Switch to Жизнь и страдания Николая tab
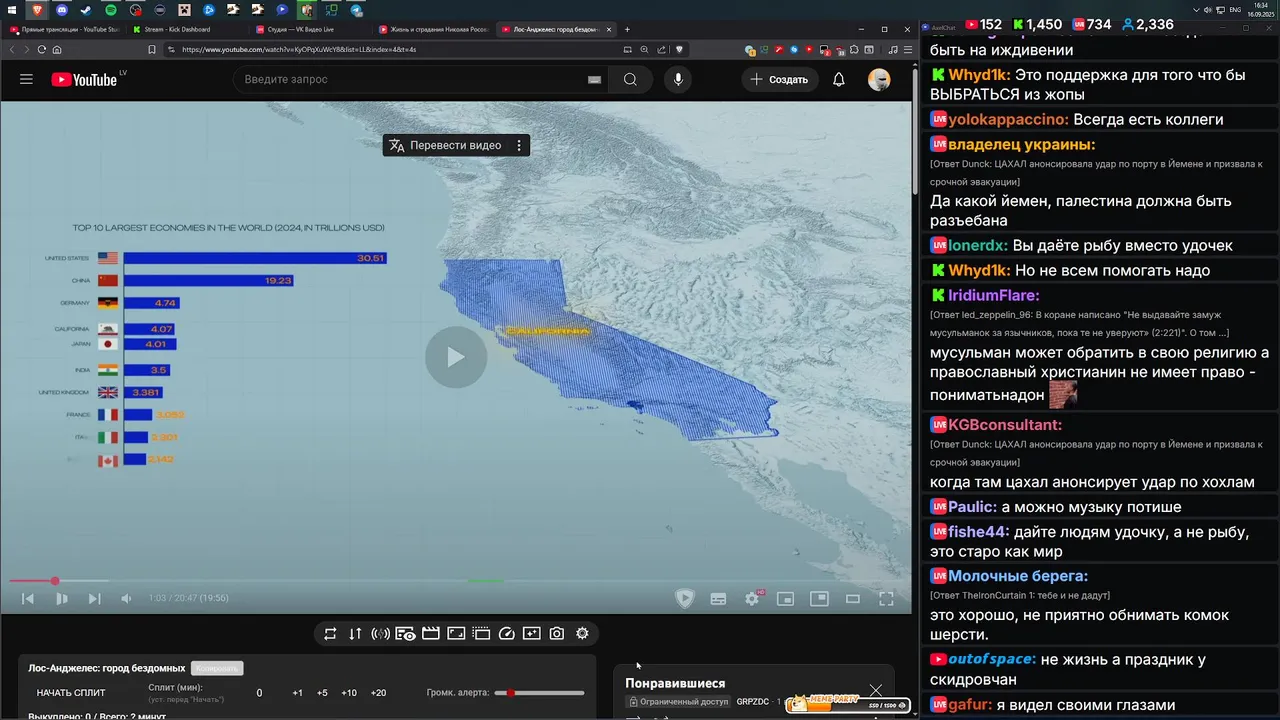The width and height of the screenshot is (1280, 720). click(x=433, y=29)
